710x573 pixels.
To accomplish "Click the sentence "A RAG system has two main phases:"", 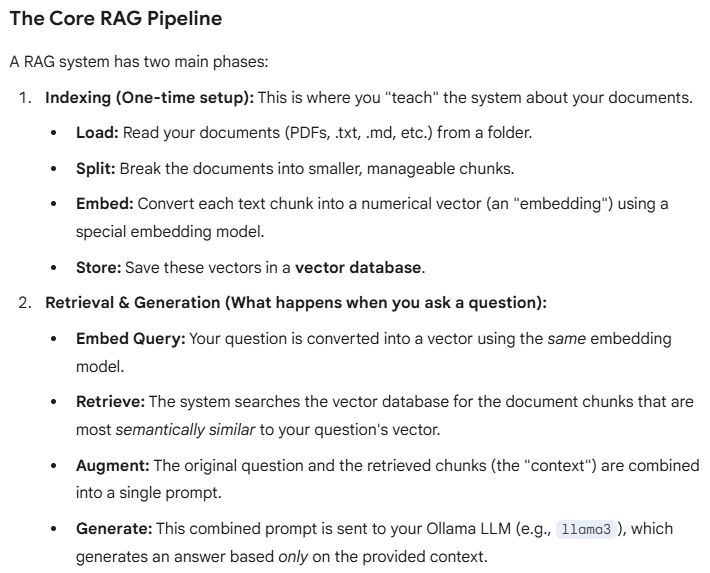I will pyautogui.click(x=139, y=62).
